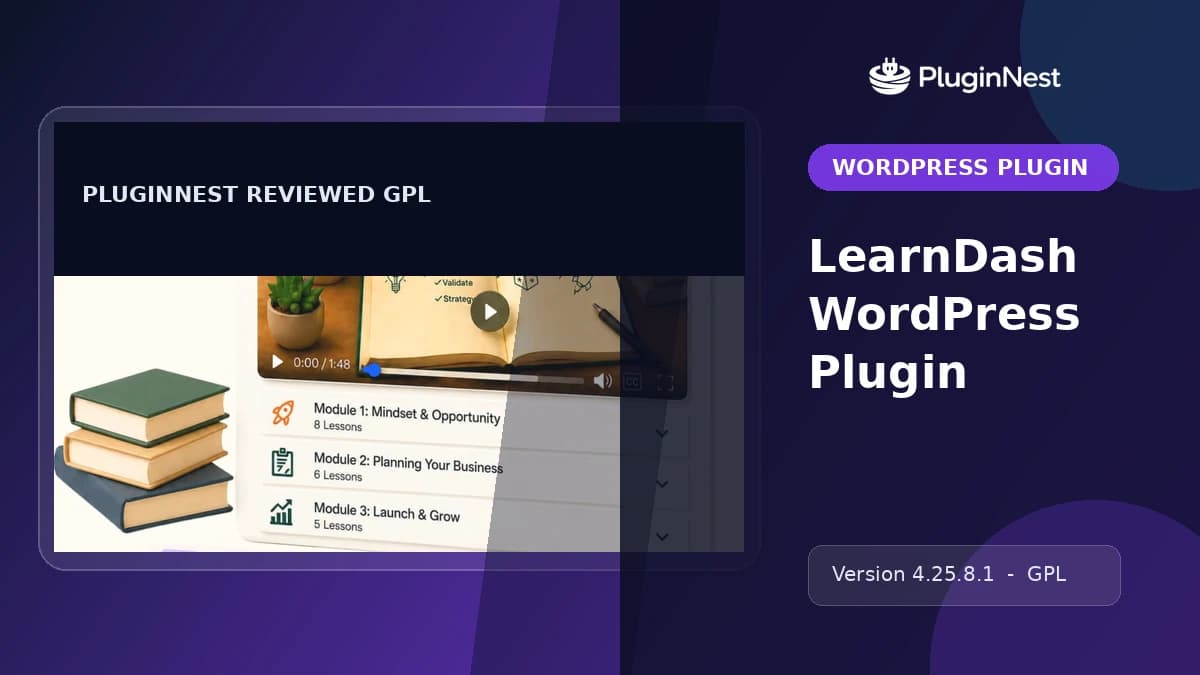Click the 6 Lessons label
The image size is (1200, 675).
(338, 476)
